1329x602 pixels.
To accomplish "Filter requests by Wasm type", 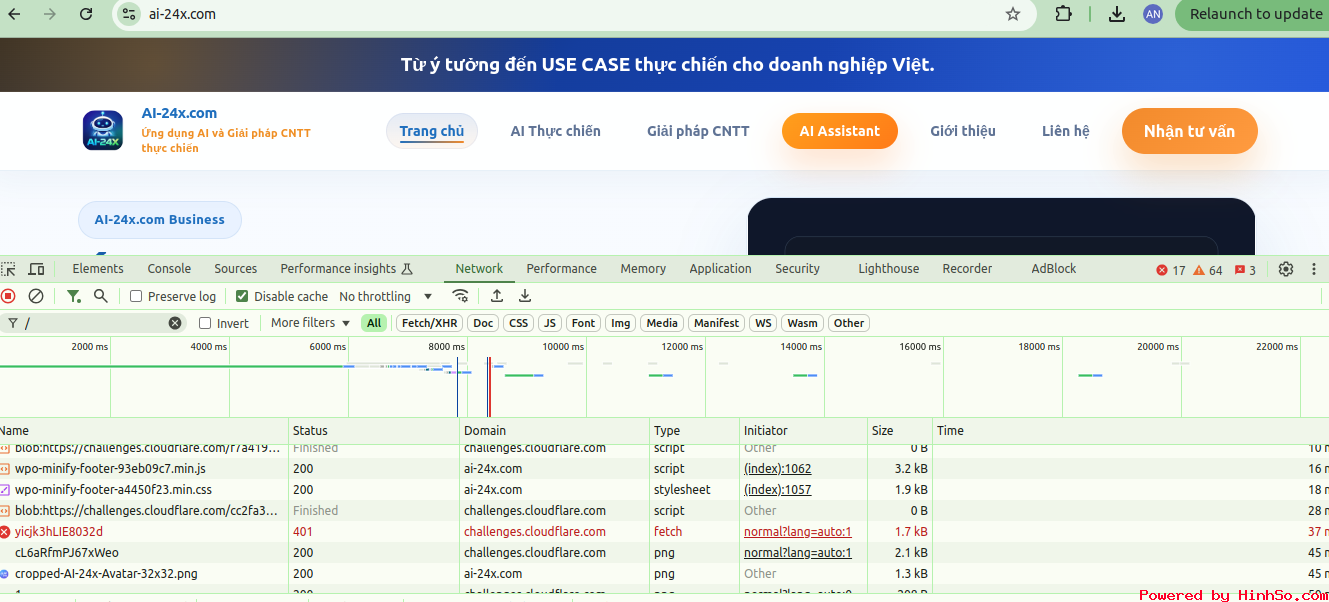I will pyautogui.click(x=802, y=323).
